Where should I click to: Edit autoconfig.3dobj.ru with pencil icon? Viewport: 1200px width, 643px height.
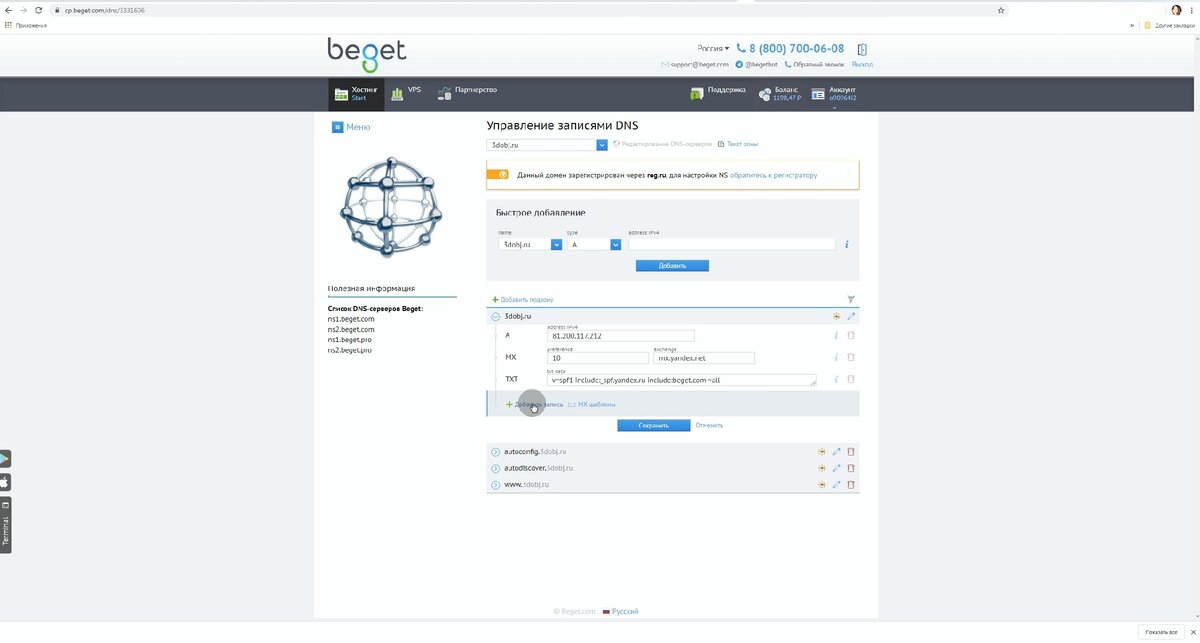click(836, 452)
